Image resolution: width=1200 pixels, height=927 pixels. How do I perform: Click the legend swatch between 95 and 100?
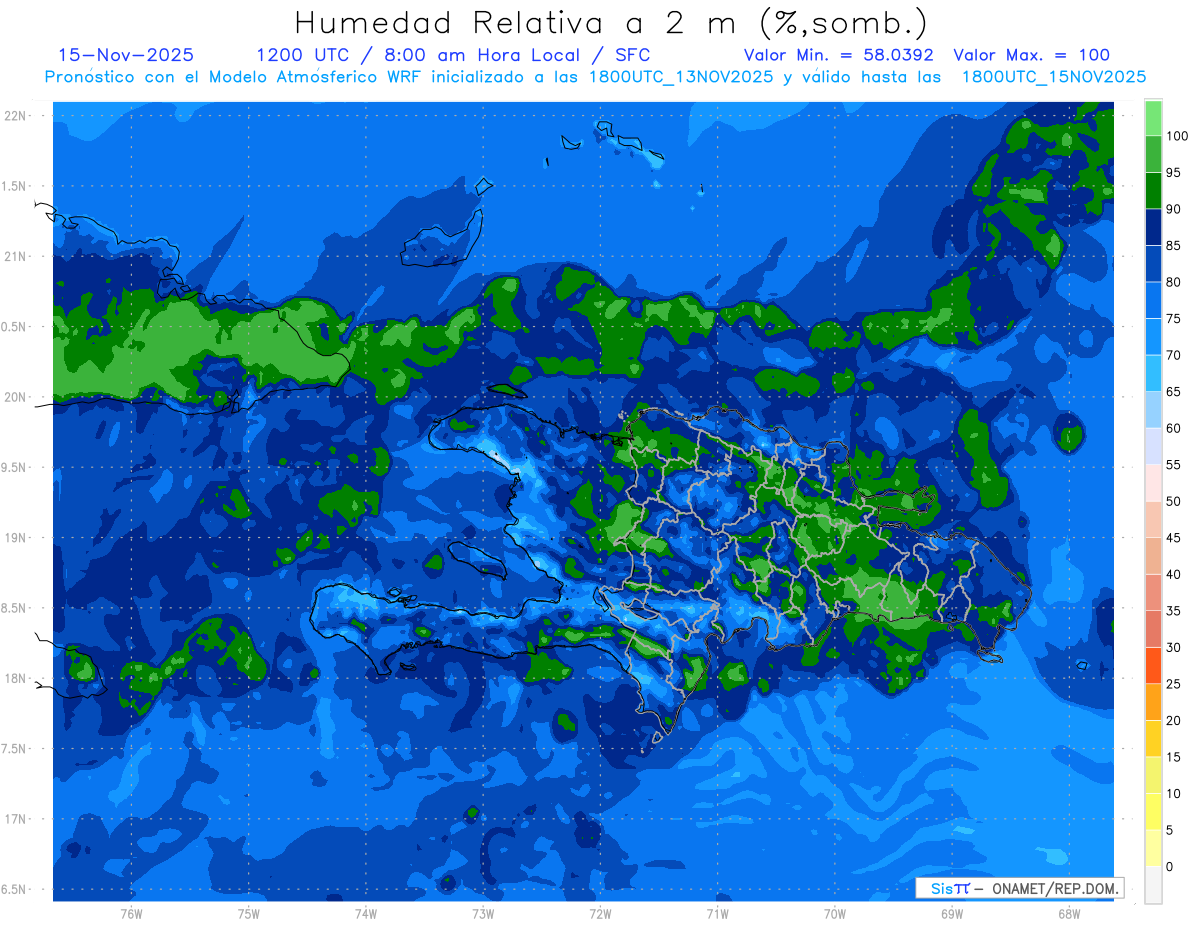click(1153, 154)
